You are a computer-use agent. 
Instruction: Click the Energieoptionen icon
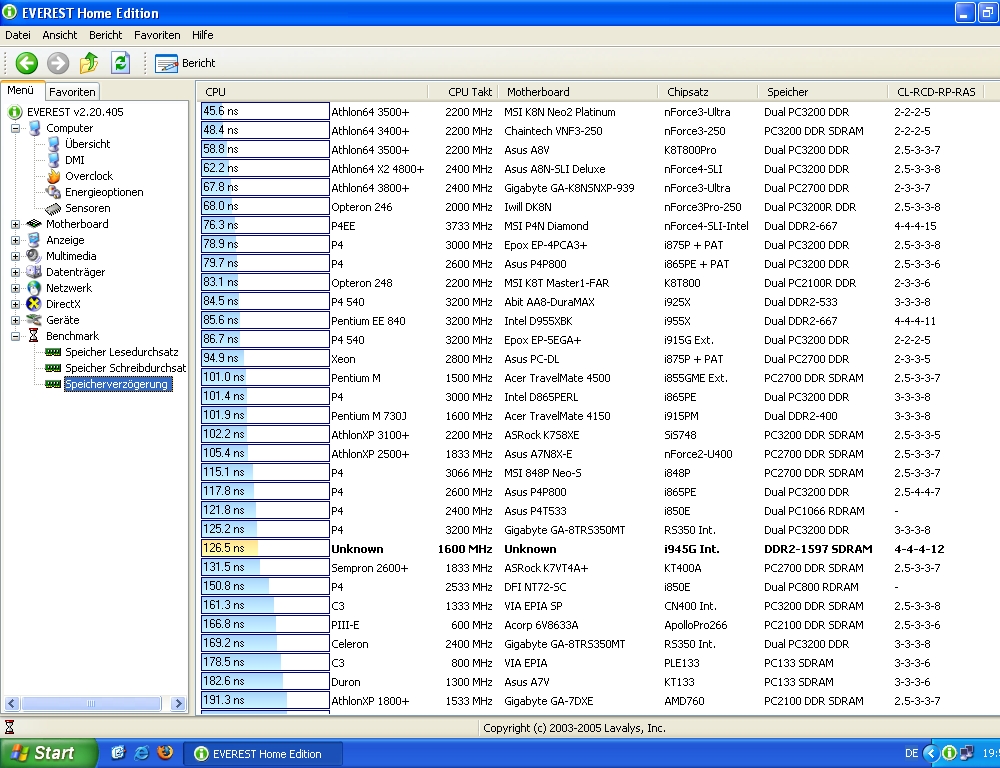tap(54, 192)
